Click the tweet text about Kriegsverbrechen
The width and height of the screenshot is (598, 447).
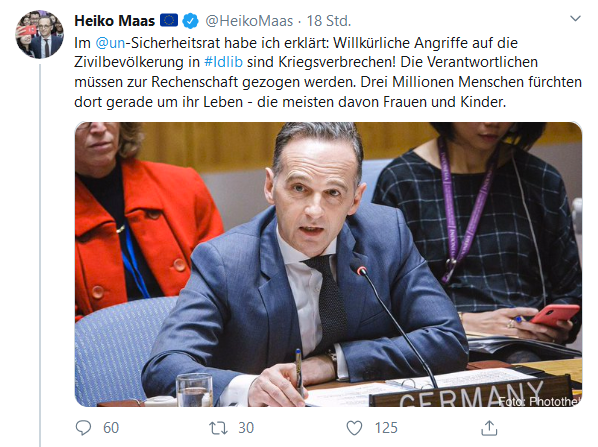point(328,72)
